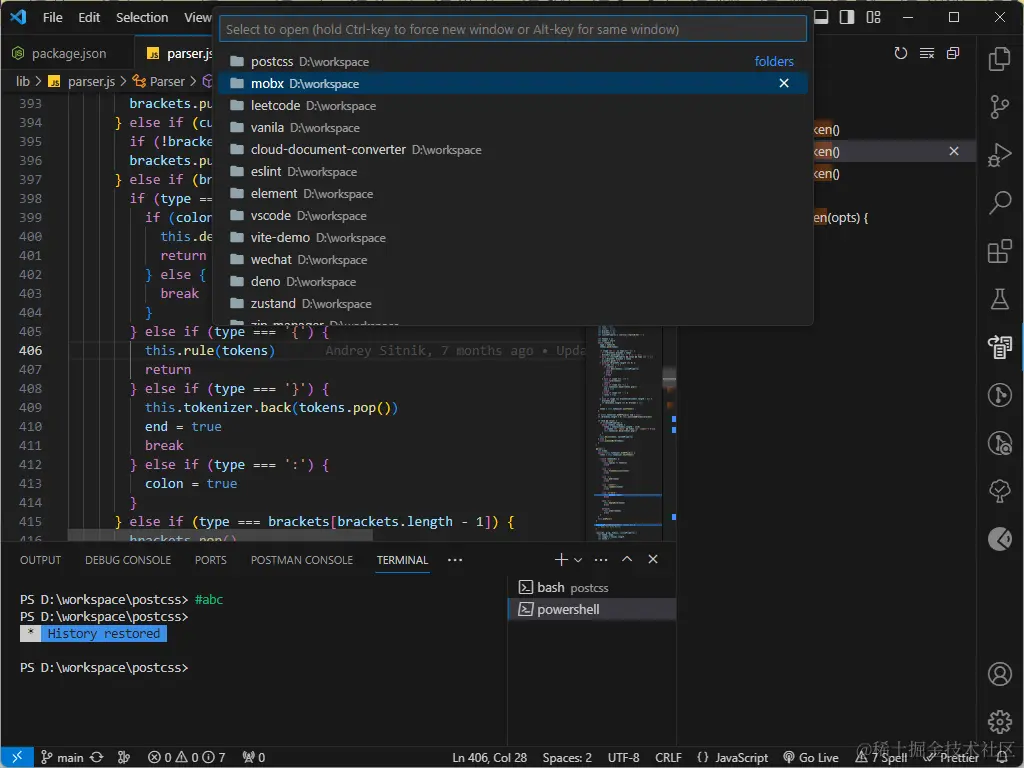Focus the Select to open input box

coord(513,29)
